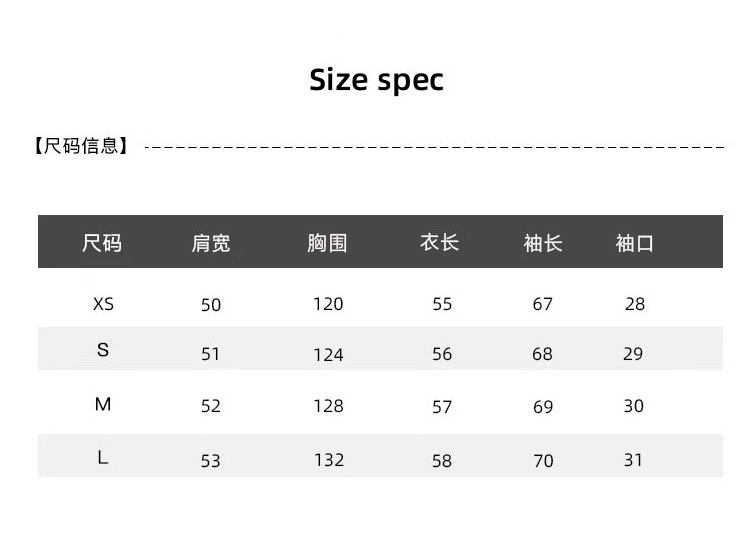Select cuff value 31 in L row
Viewport: 750px width, 555px height.
point(634,460)
